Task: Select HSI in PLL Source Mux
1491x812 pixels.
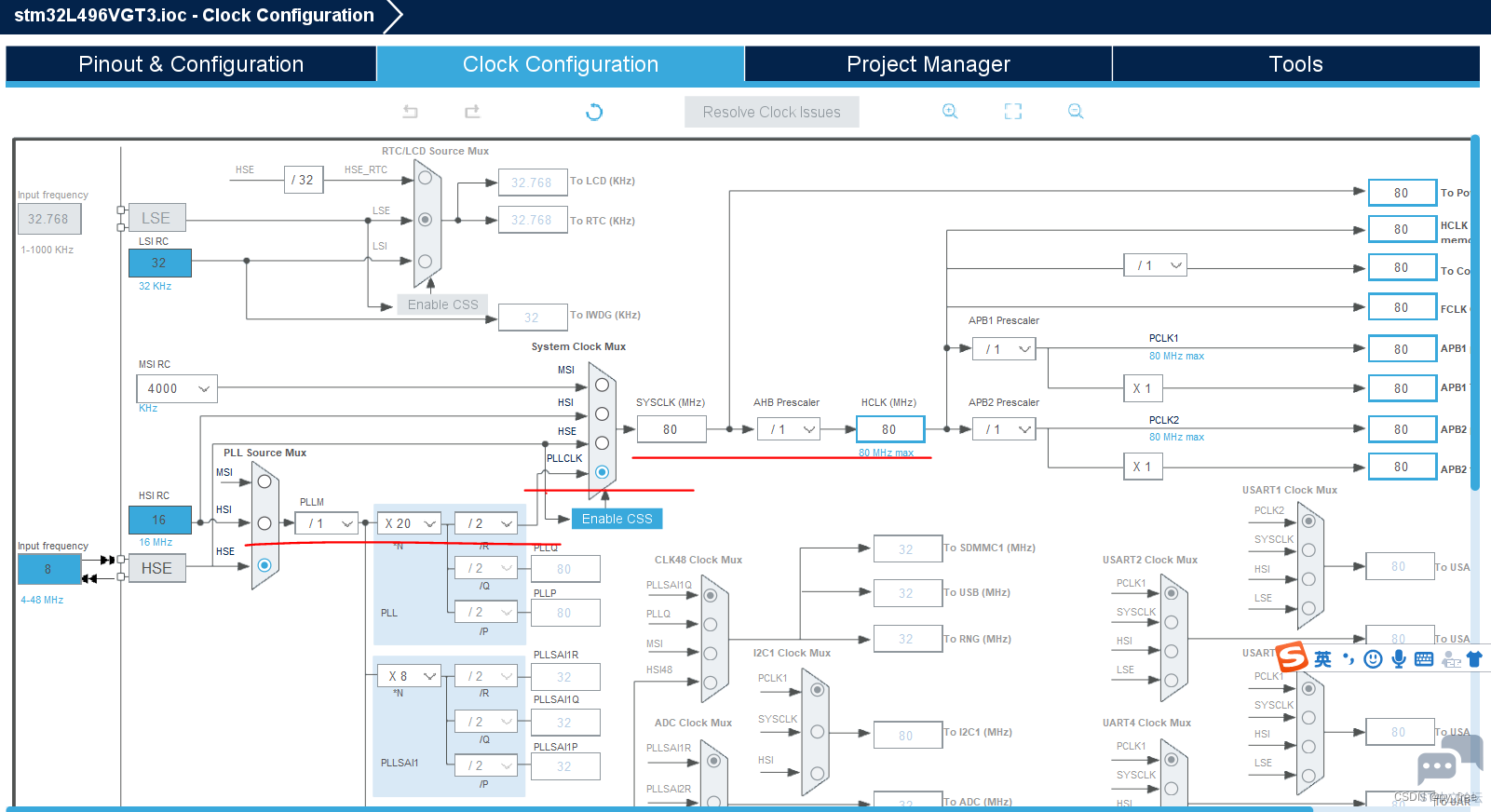Action: pos(264,523)
